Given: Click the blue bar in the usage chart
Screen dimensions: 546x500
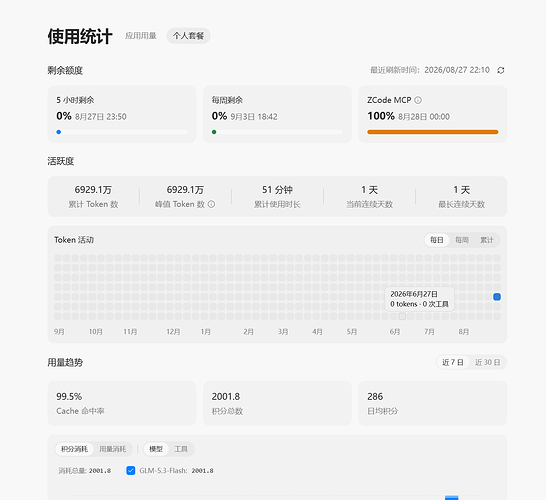Looking at the screenshot, I should point(452,498).
